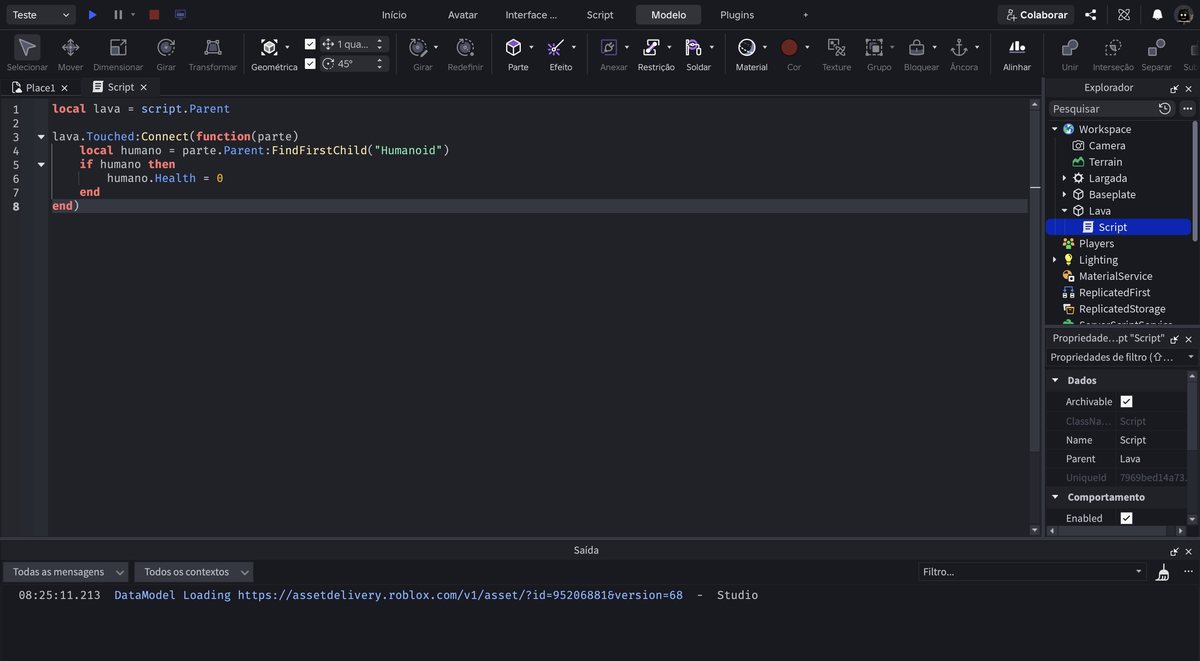Open the 'Todos os contextos' dropdown
1200x661 pixels.
click(194, 572)
